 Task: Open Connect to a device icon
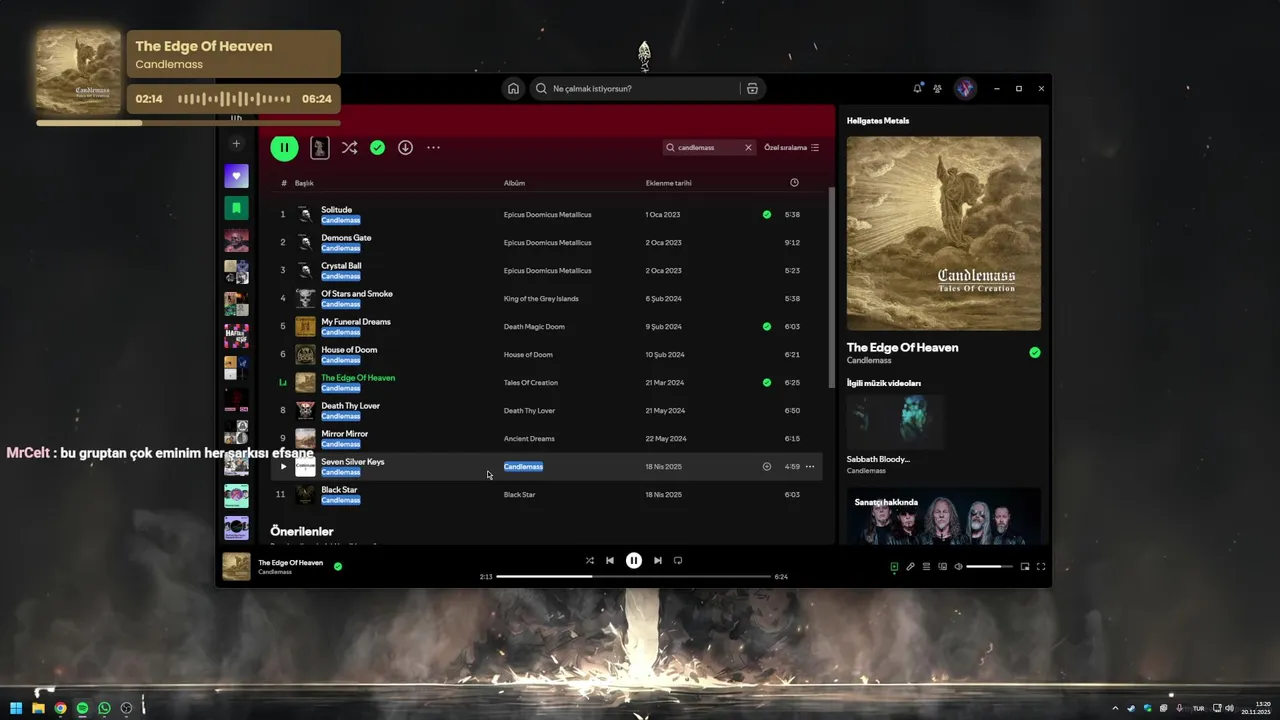pos(942,566)
